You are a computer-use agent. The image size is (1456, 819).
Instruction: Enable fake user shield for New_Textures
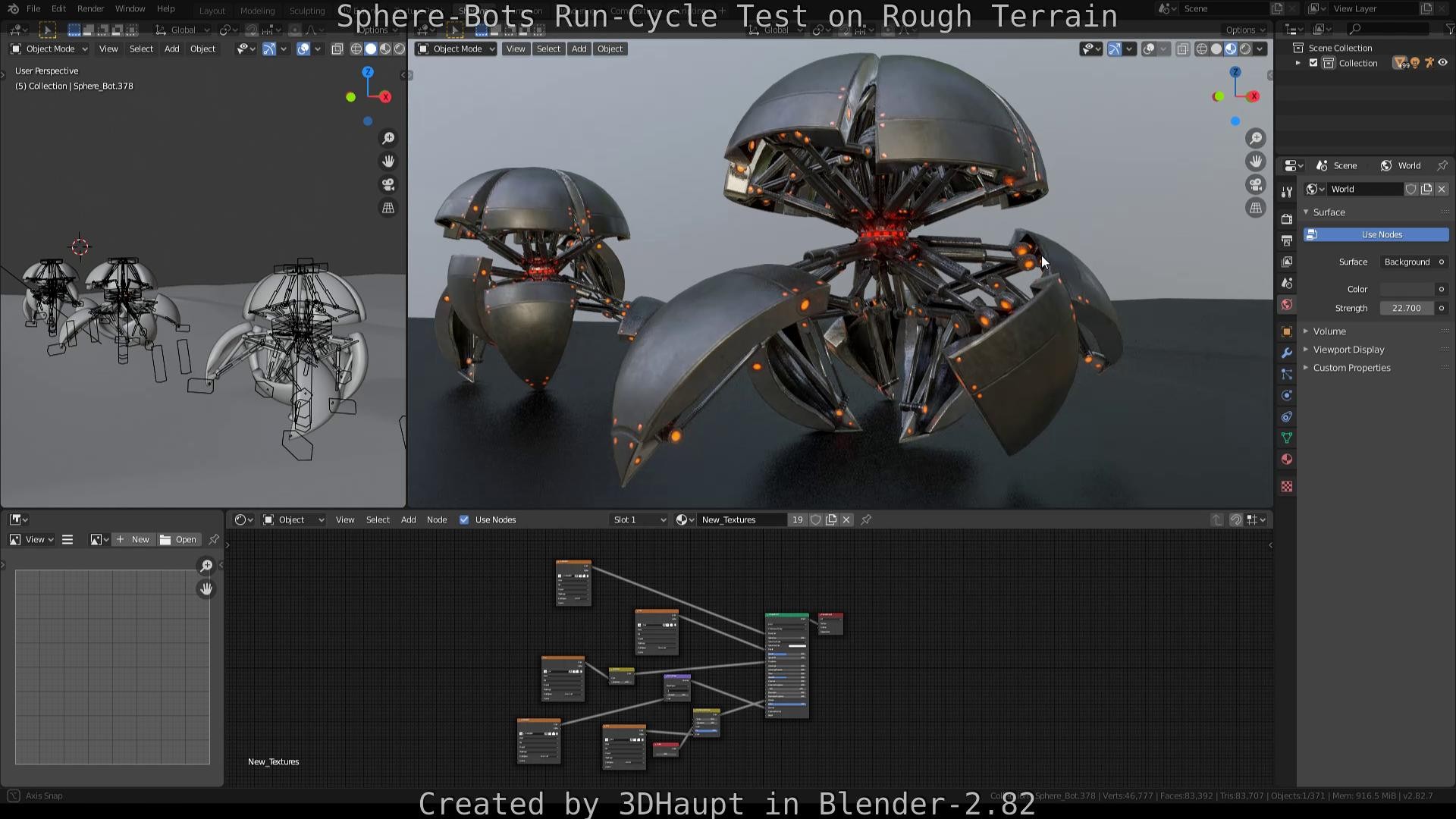point(816,519)
